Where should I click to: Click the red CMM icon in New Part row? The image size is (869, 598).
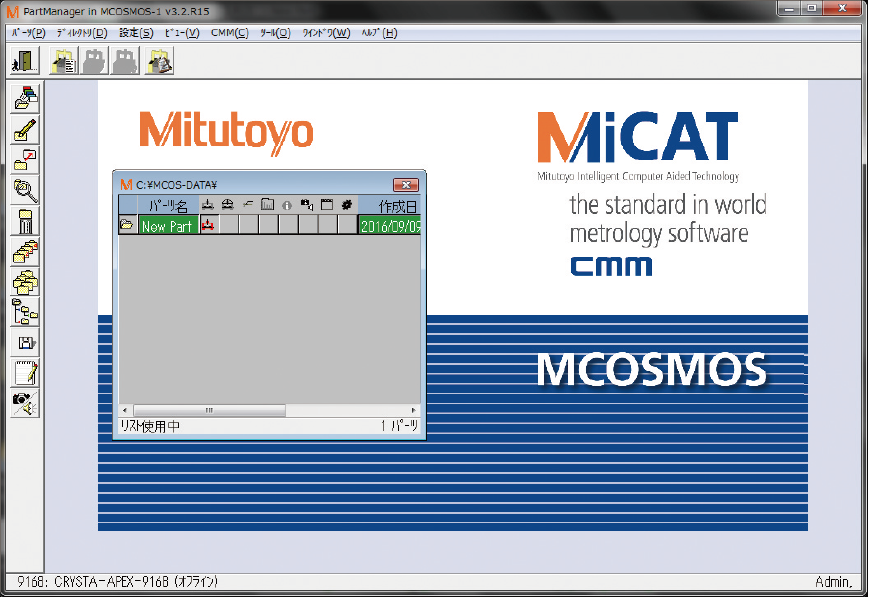(208, 225)
